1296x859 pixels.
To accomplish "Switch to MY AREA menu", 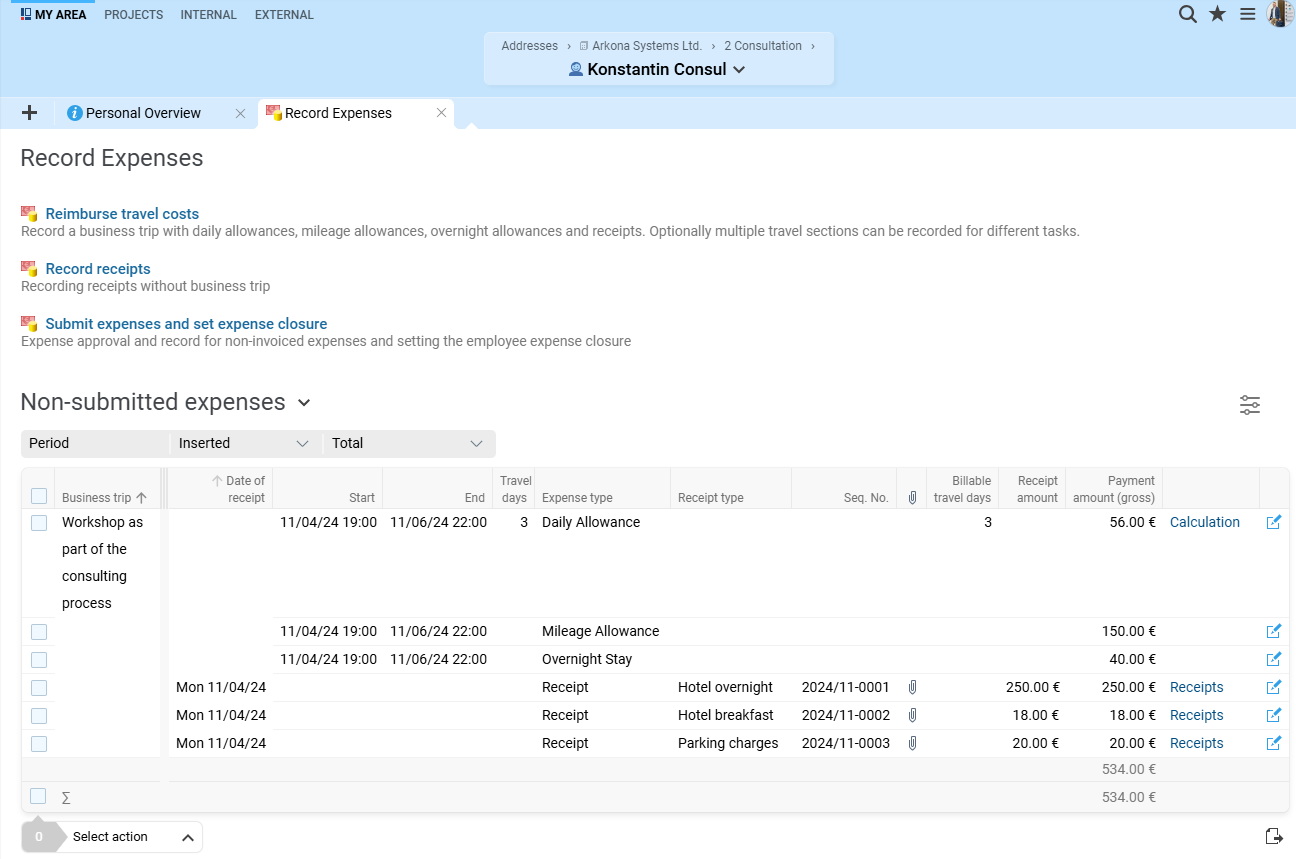I will click(53, 15).
